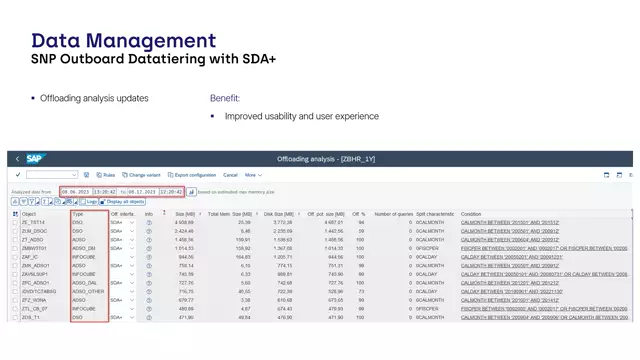640x360 pixels.
Task: Open the offload interface dropdown for ZLM_DSOC
Action: pos(132,231)
